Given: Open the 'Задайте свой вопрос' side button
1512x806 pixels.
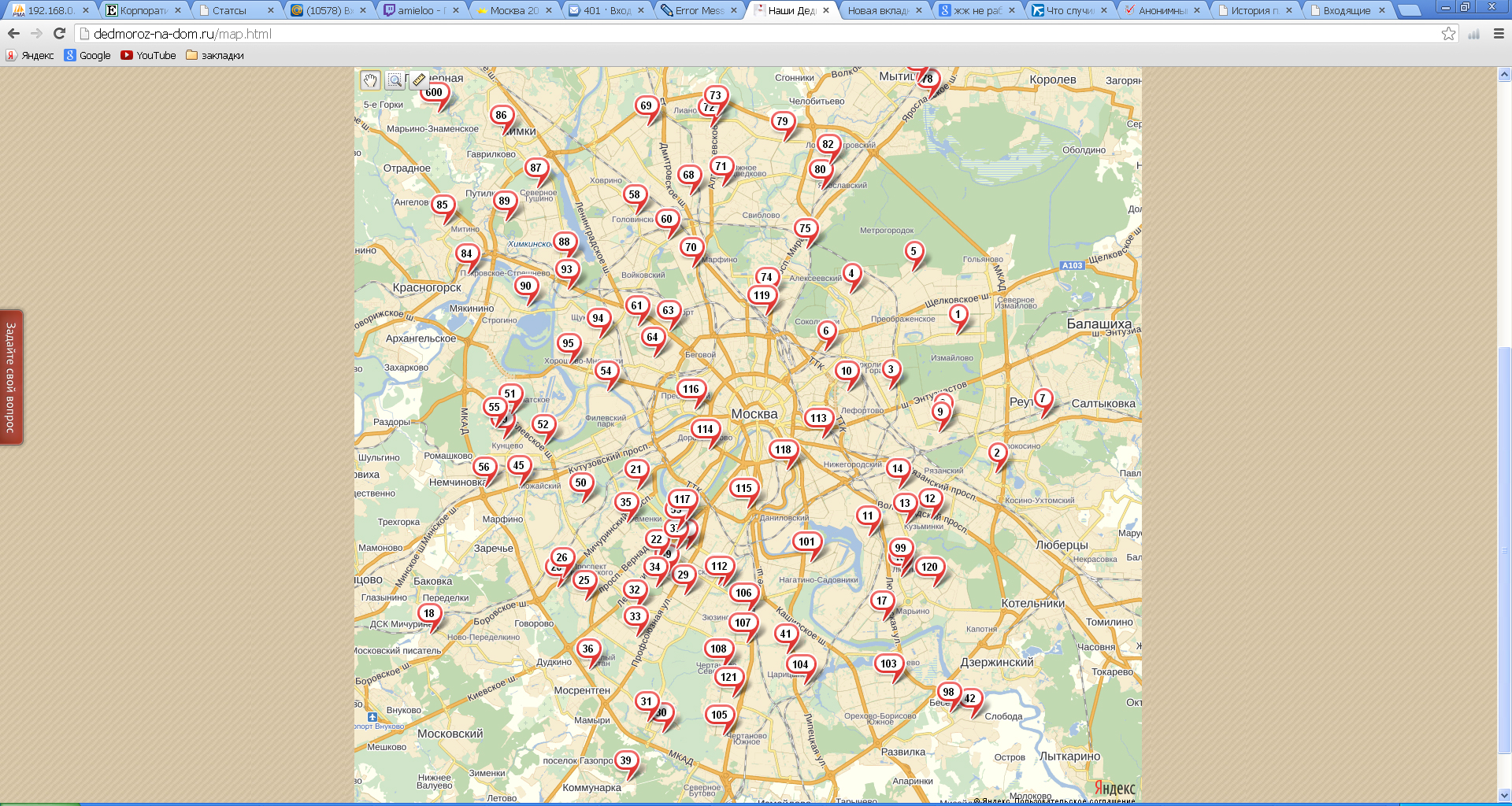Looking at the screenshot, I should (x=11, y=377).
